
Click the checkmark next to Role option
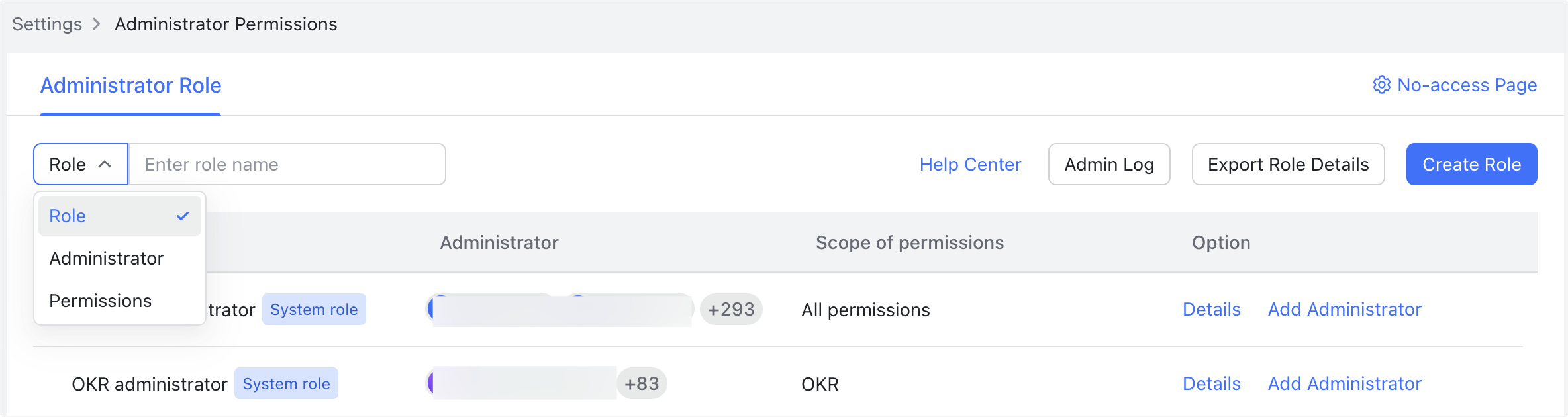(x=181, y=216)
